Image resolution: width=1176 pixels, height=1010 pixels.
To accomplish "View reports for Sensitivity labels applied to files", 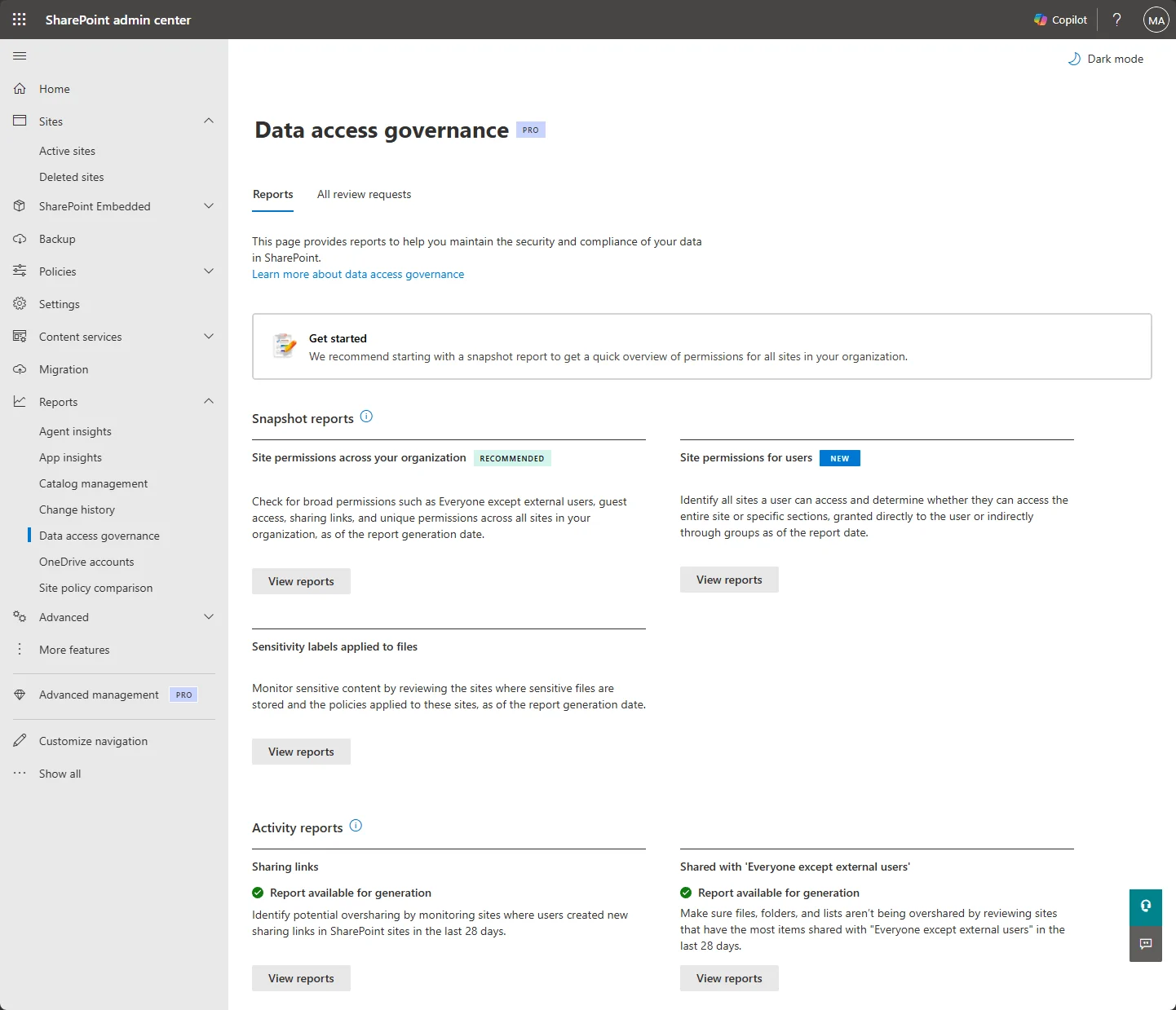I will (301, 752).
